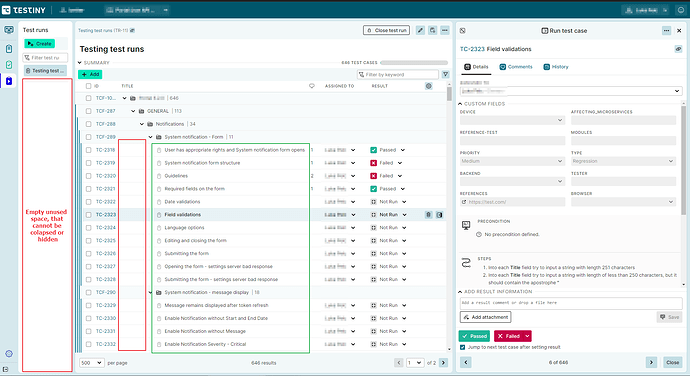Uncheck Jump to next test case after setting result
The image size is (690, 376).
[462, 347]
